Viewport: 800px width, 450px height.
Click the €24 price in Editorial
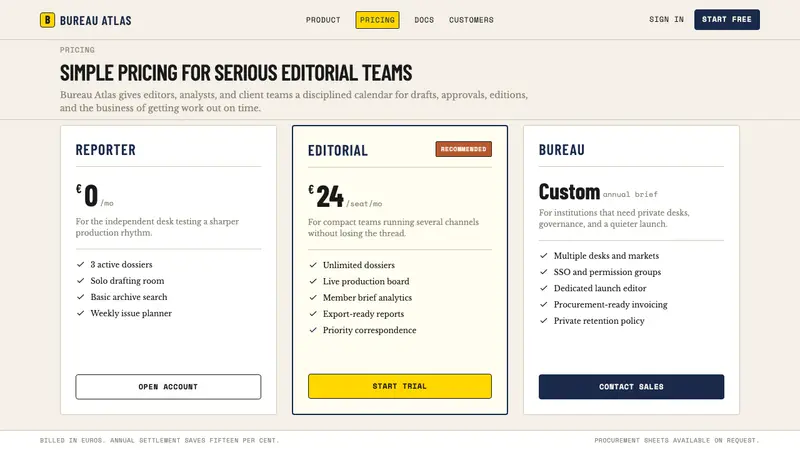(x=326, y=195)
